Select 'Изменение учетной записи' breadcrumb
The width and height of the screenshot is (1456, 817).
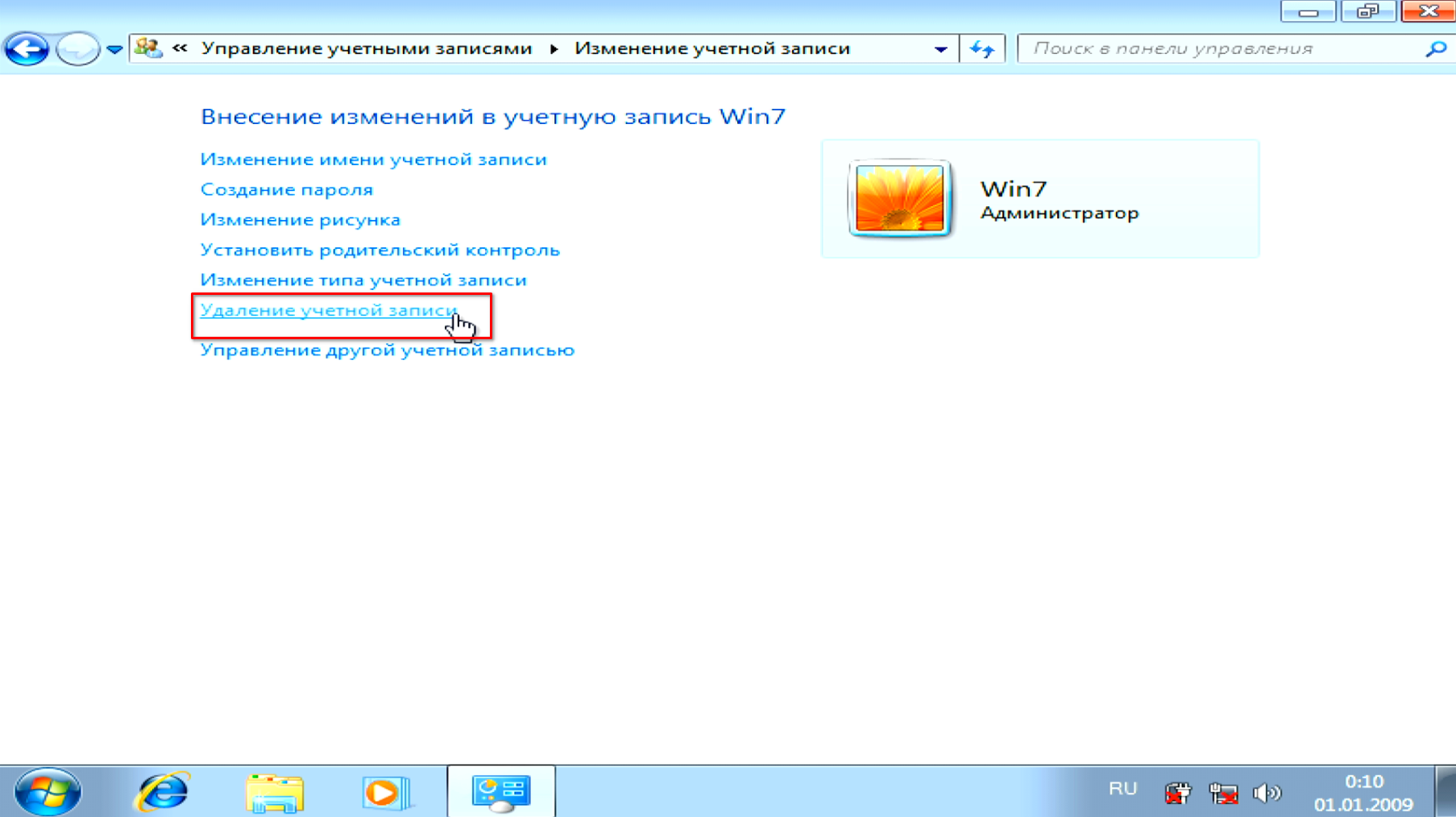pos(711,48)
